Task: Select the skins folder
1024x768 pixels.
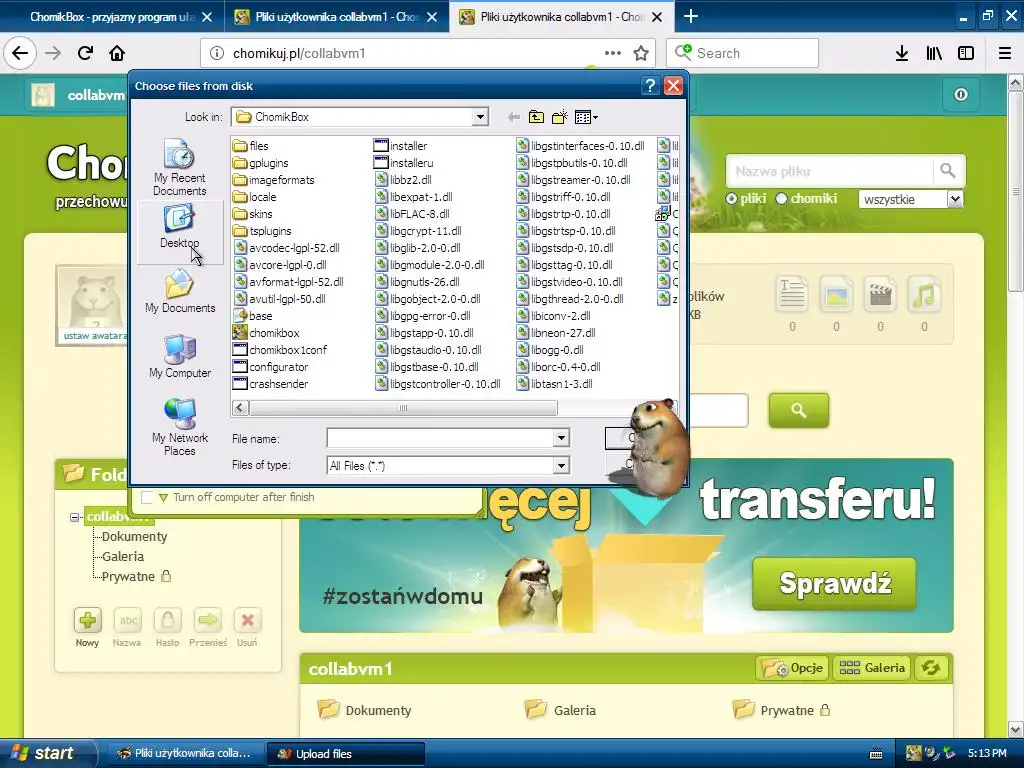Action: (x=253, y=214)
